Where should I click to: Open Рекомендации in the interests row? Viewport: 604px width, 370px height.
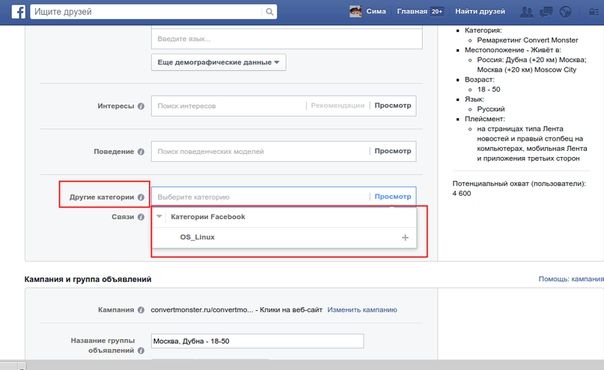point(337,105)
